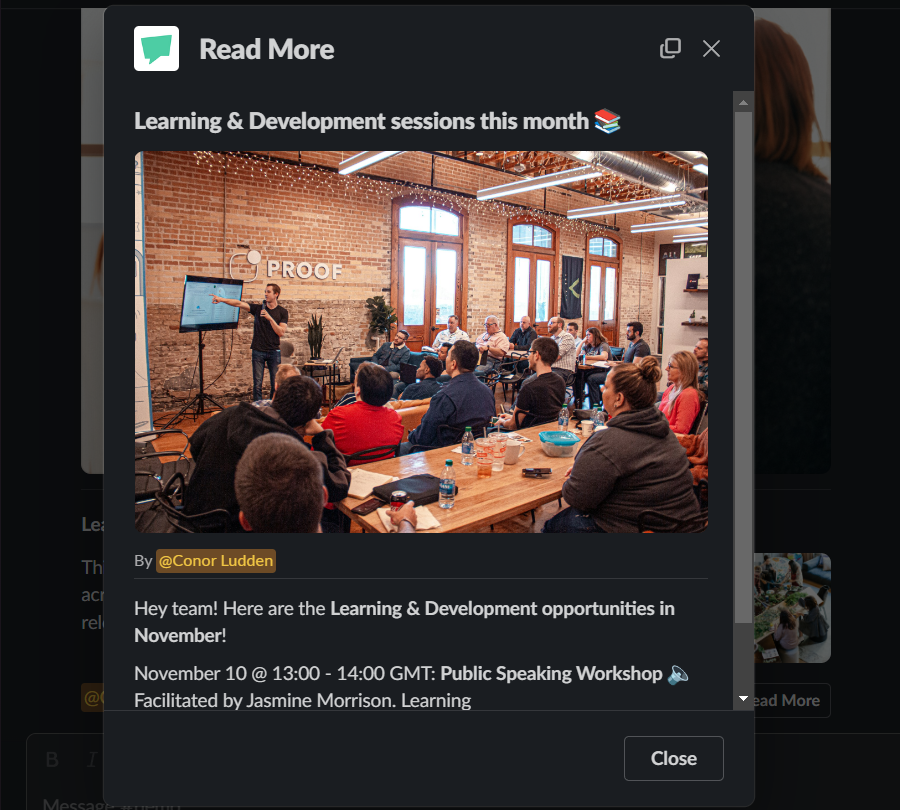
Task: Click the scrollbar track below the thumb
Action: click(x=743, y=655)
